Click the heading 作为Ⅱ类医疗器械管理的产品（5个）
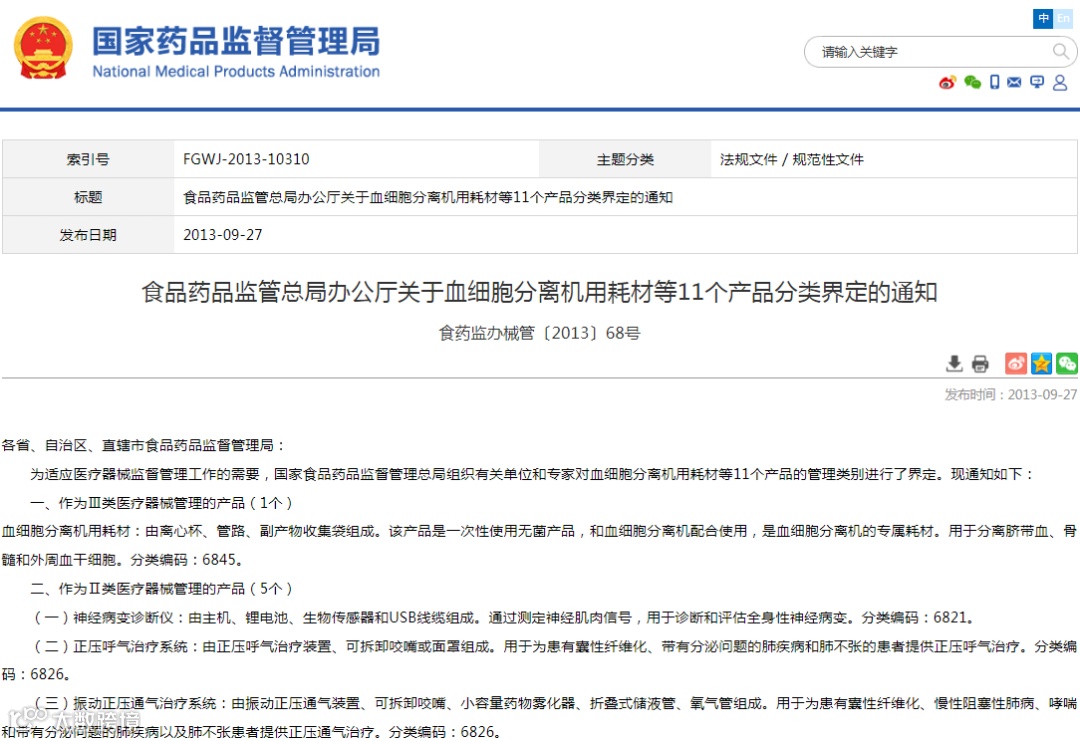The height and width of the screenshot is (741, 1080). click(162, 589)
